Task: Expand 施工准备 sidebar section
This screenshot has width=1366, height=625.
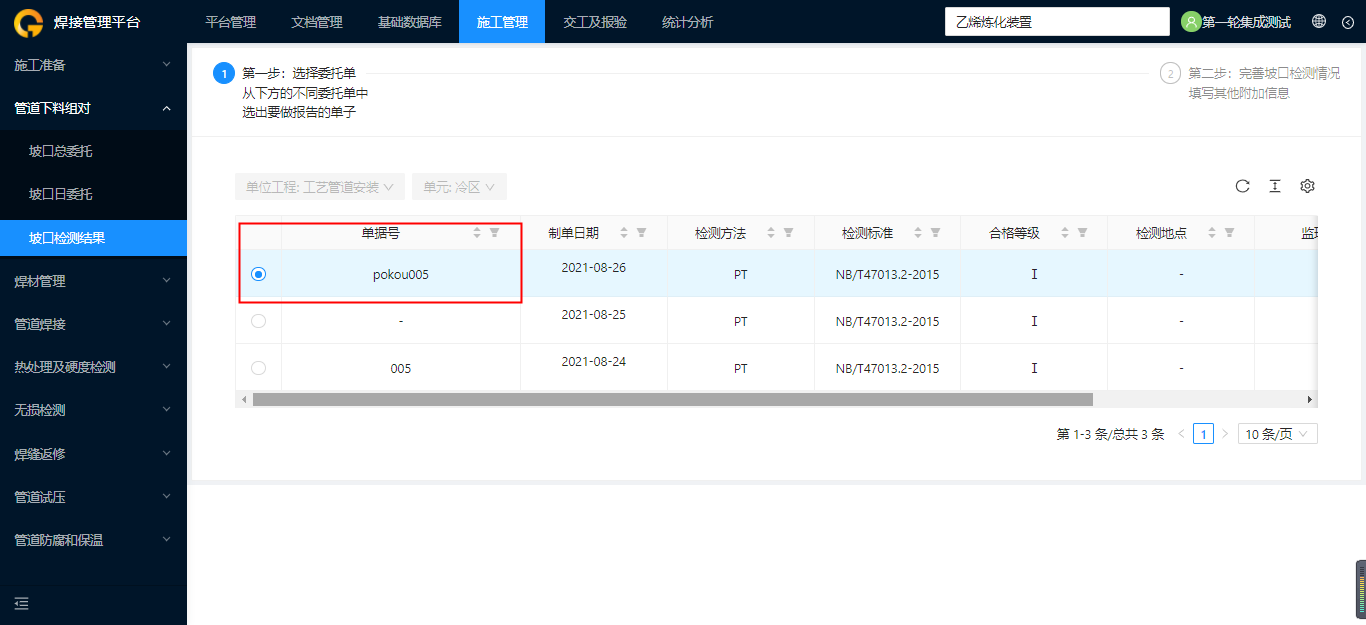Action: [x=93, y=65]
